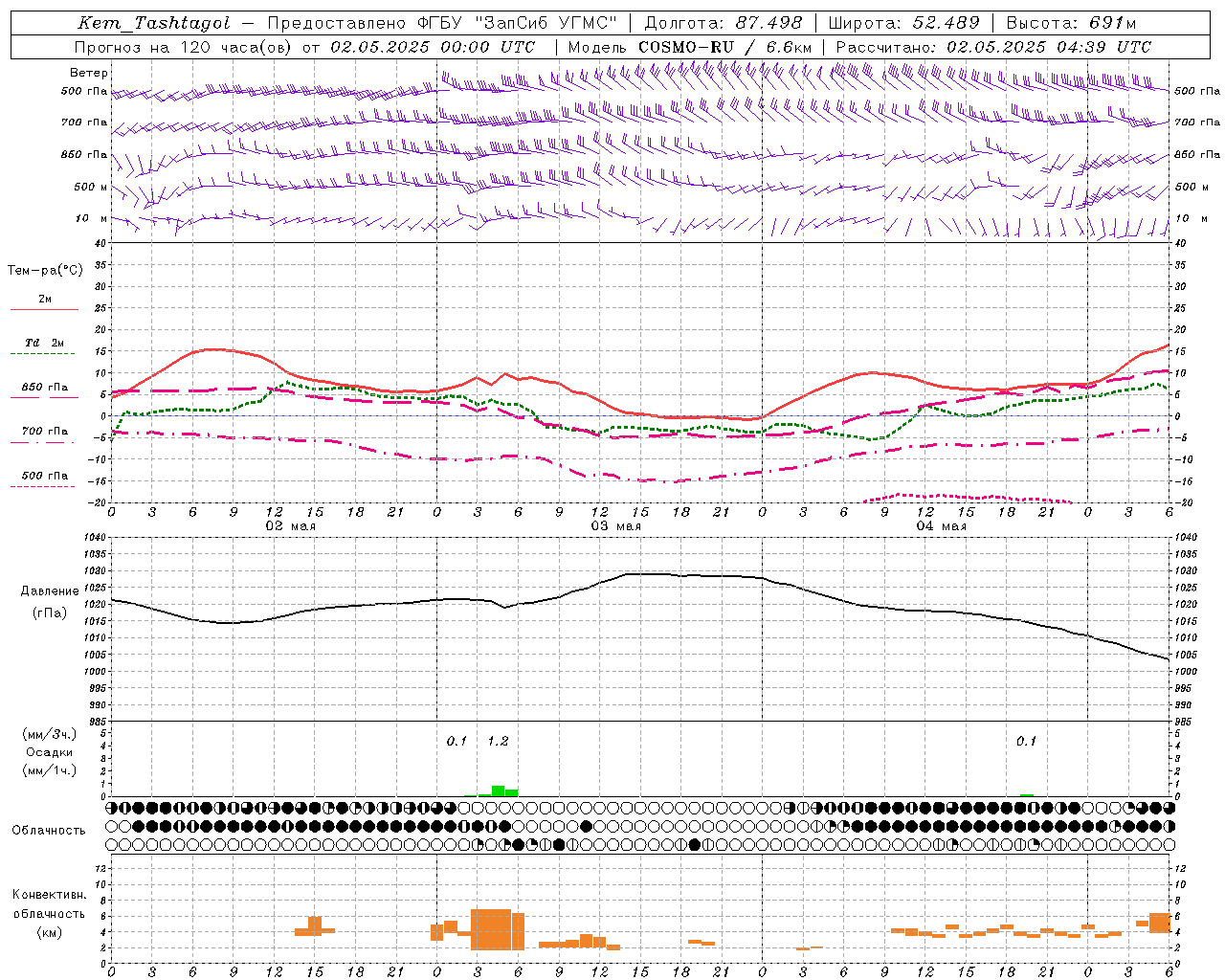Image resolution: width=1225 pixels, height=980 pixels.
Task: Click the 1.2 precipitation amount value
Action: 498,741
